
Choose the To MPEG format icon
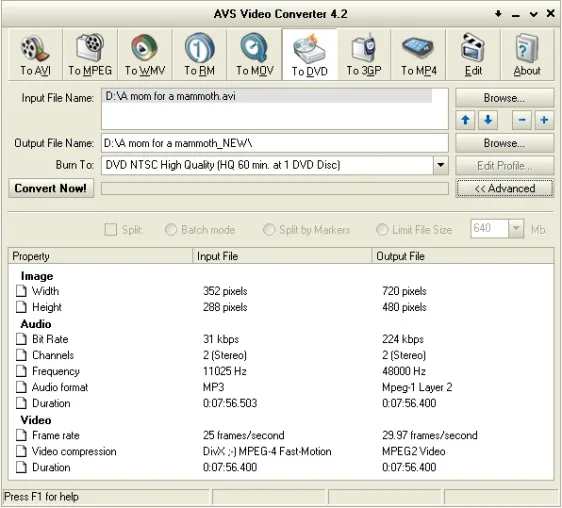tap(90, 54)
